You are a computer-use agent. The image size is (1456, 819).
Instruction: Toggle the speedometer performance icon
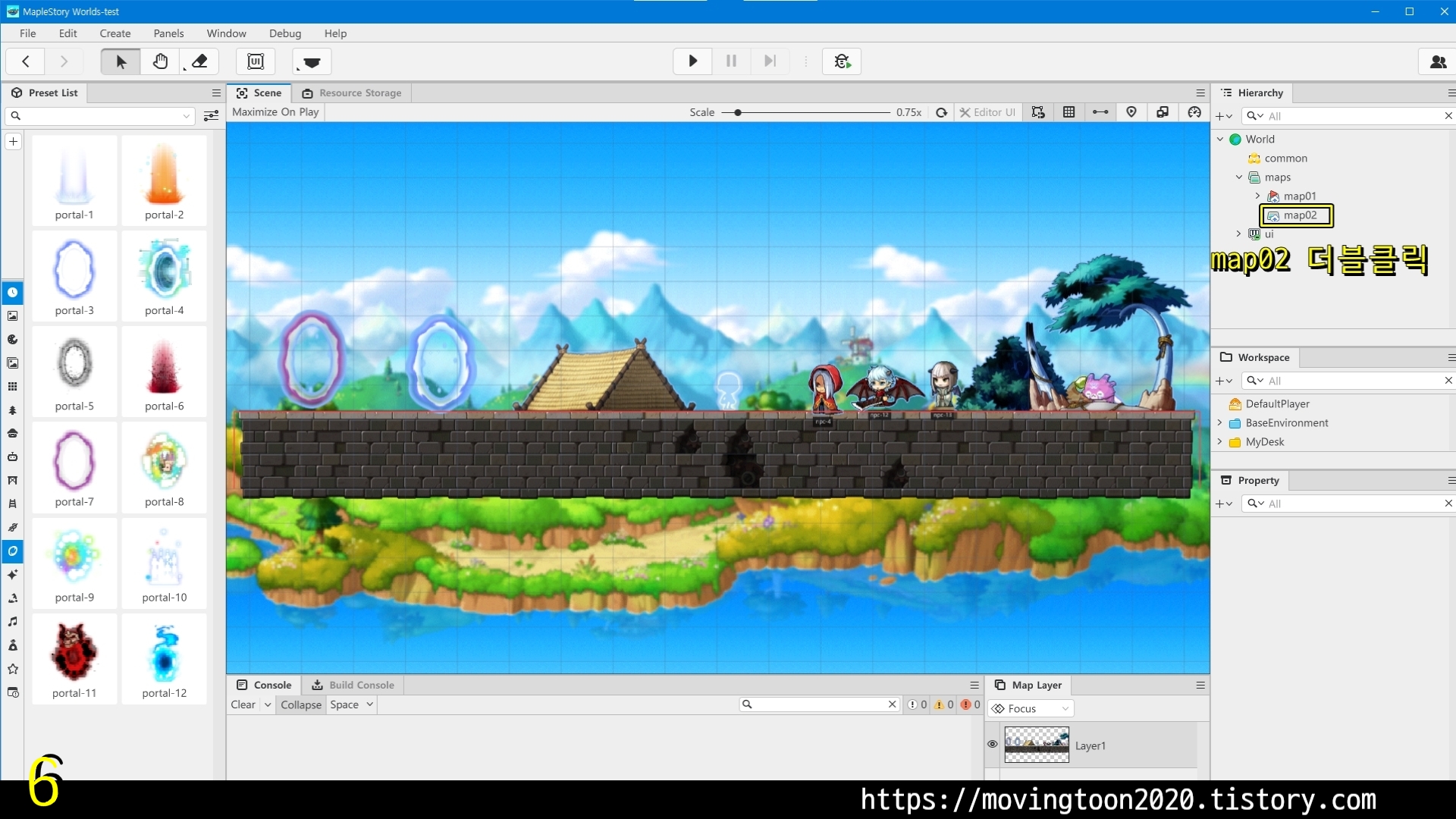click(x=1194, y=112)
